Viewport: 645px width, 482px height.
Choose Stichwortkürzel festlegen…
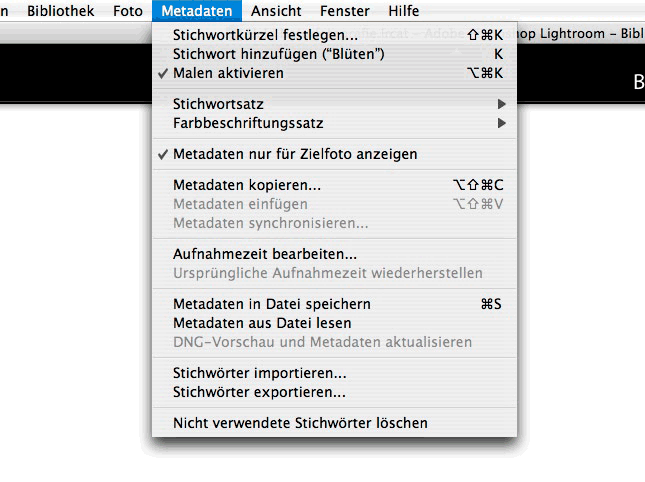334,35
